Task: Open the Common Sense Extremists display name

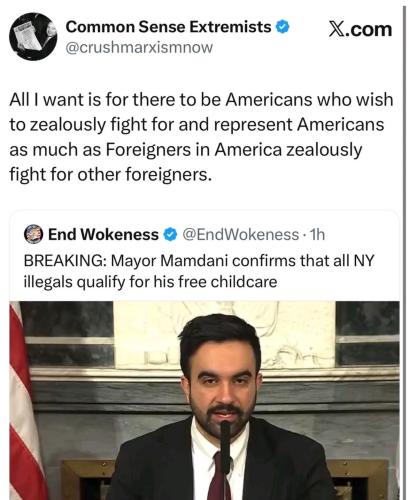Action: coord(168,27)
